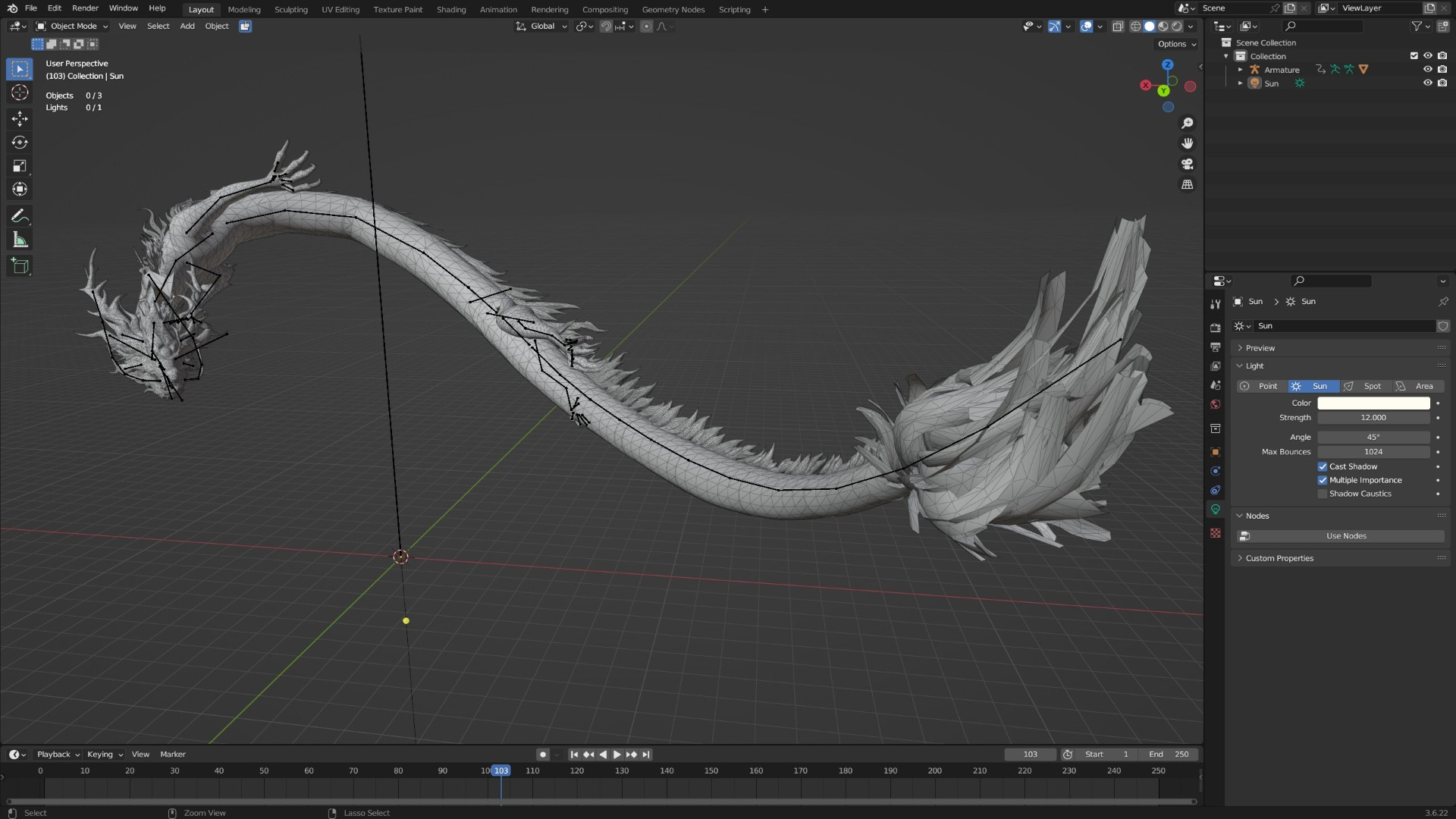1456x819 pixels.
Task: Select the Move tool
Action: (20, 118)
